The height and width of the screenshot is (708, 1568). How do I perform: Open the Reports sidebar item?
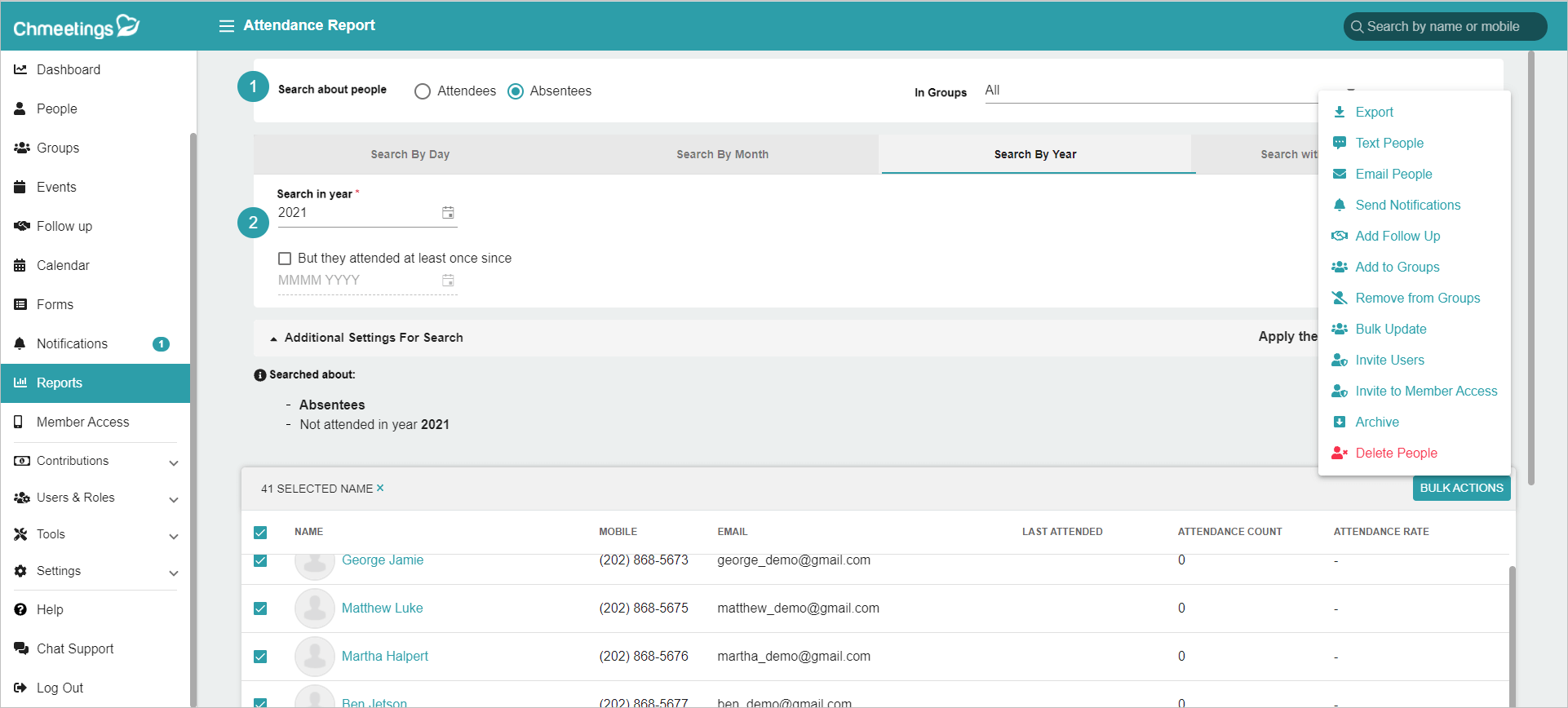[x=95, y=383]
